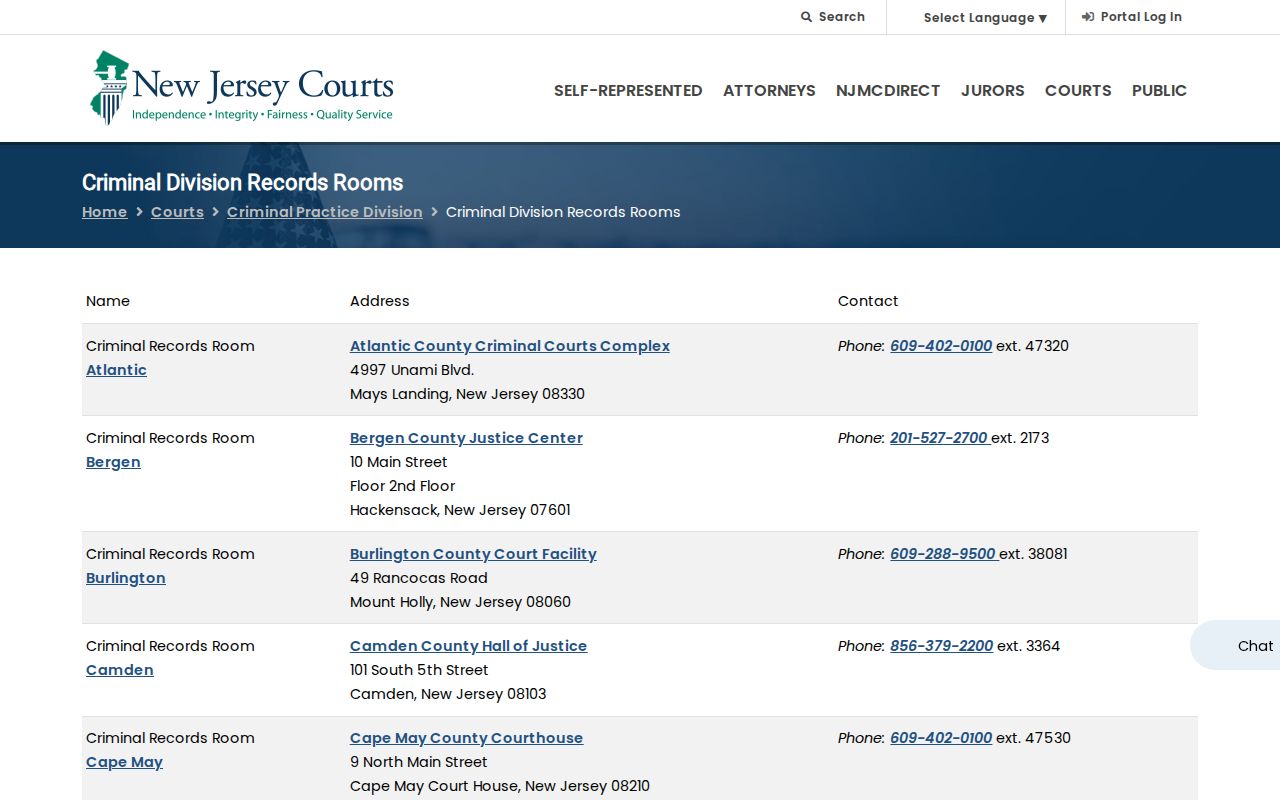The image size is (1280, 800).
Task: Click the Portal Log In icon
Action: coord(1088,17)
